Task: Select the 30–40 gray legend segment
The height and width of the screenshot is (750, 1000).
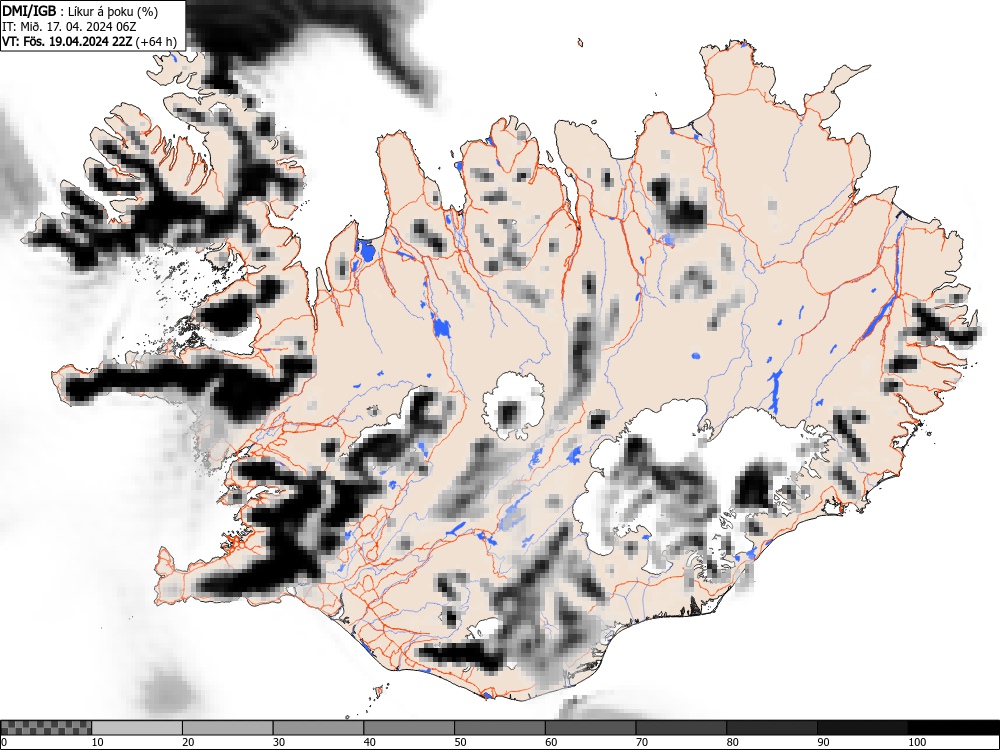Action: tap(318, 728)
